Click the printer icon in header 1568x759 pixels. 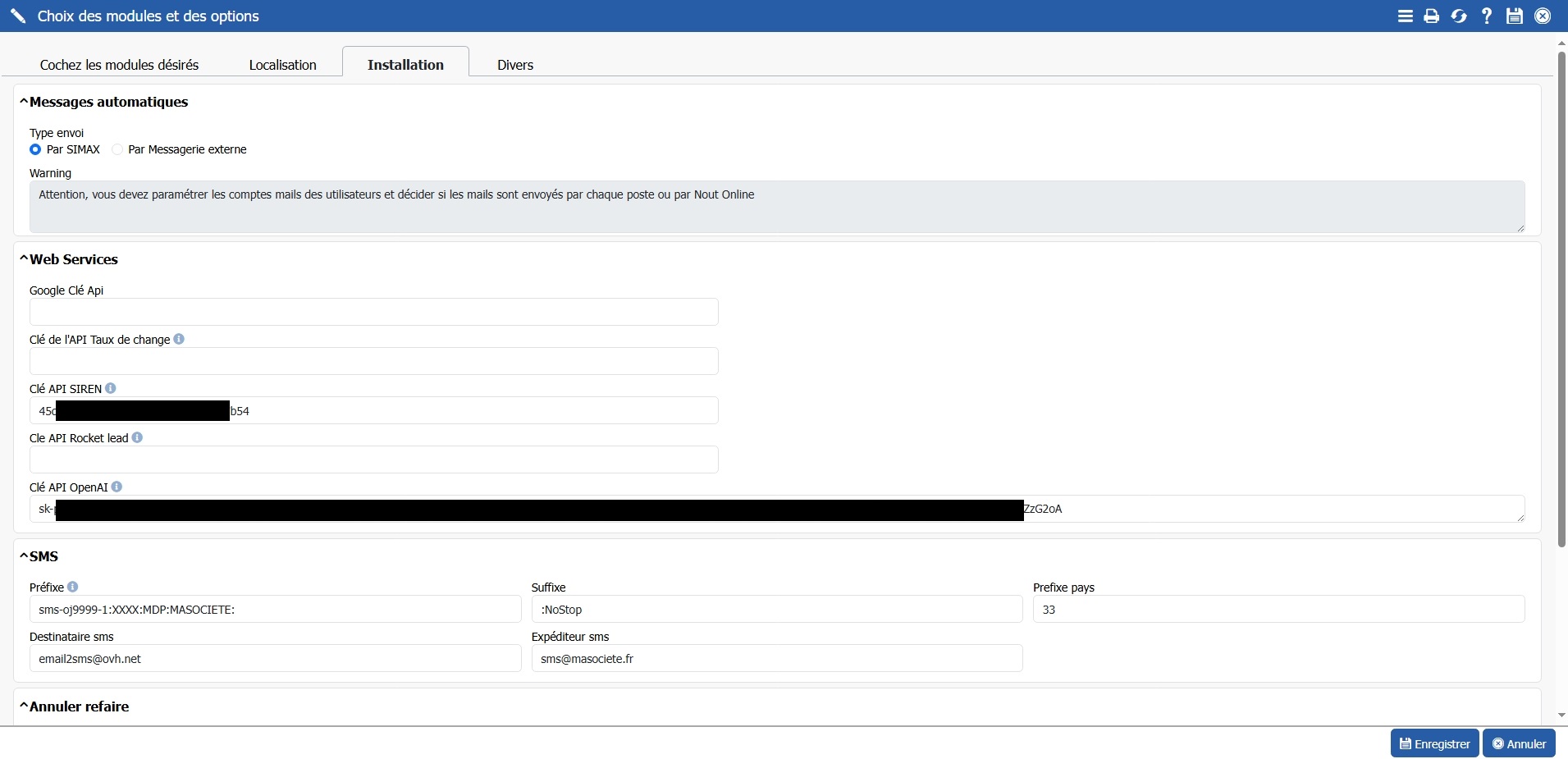click(x=1432, y=16)
